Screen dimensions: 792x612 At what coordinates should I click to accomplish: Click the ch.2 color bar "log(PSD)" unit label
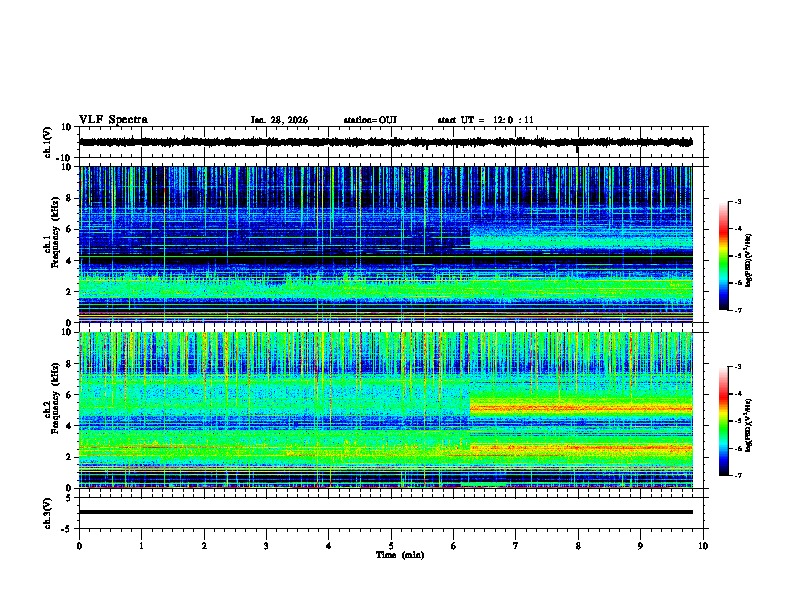(x=750, y=425)
